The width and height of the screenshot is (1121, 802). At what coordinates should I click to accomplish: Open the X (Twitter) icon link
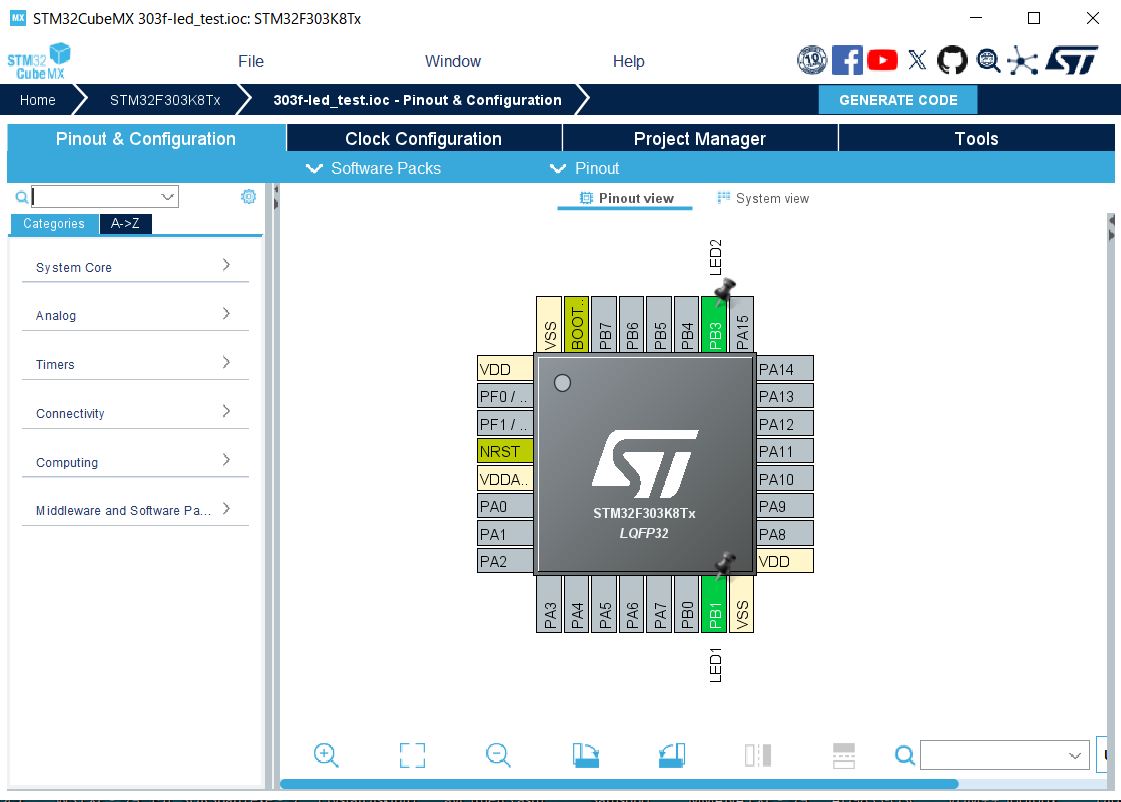click(x=917, y=60)
